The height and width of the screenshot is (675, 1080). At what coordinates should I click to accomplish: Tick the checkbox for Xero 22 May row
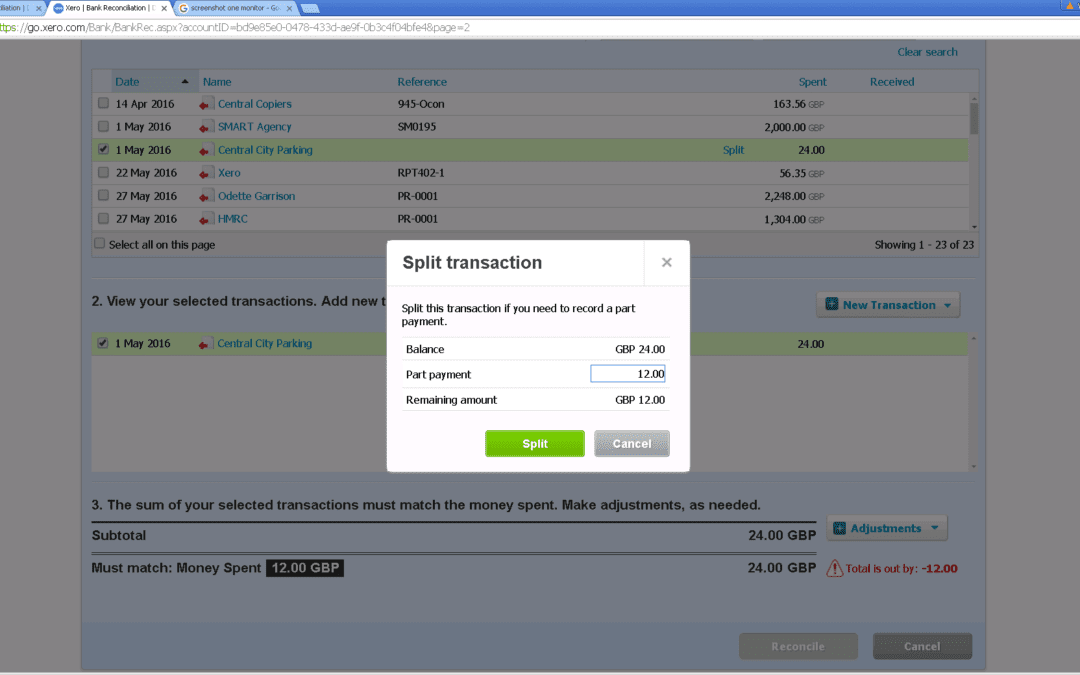(x=103, y=172)
